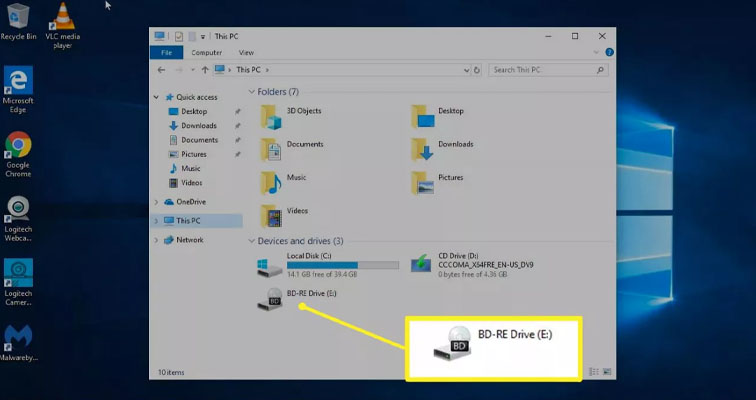Open the Videos folder in main pane
The height and width of the screenshot is (400, 756).
(x=271, y=215)
